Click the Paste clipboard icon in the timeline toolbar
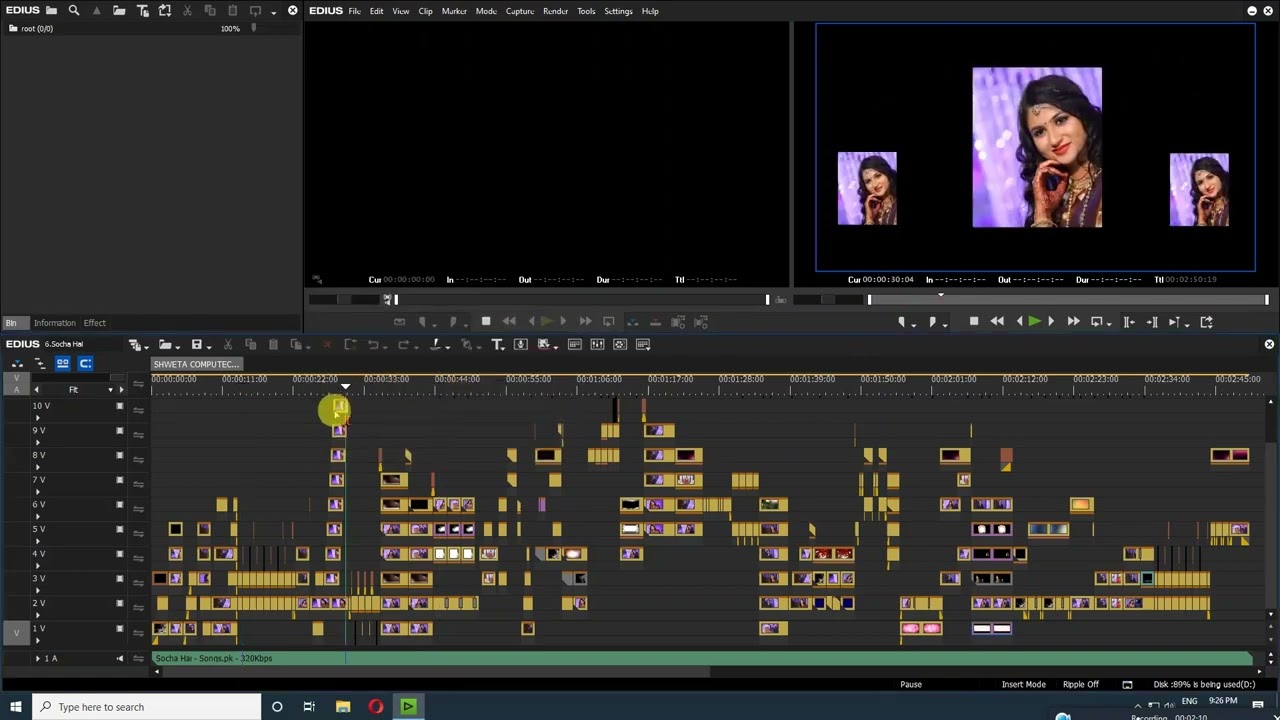Viewport: 1280px width, 720px height. click(x=273, y=345)
